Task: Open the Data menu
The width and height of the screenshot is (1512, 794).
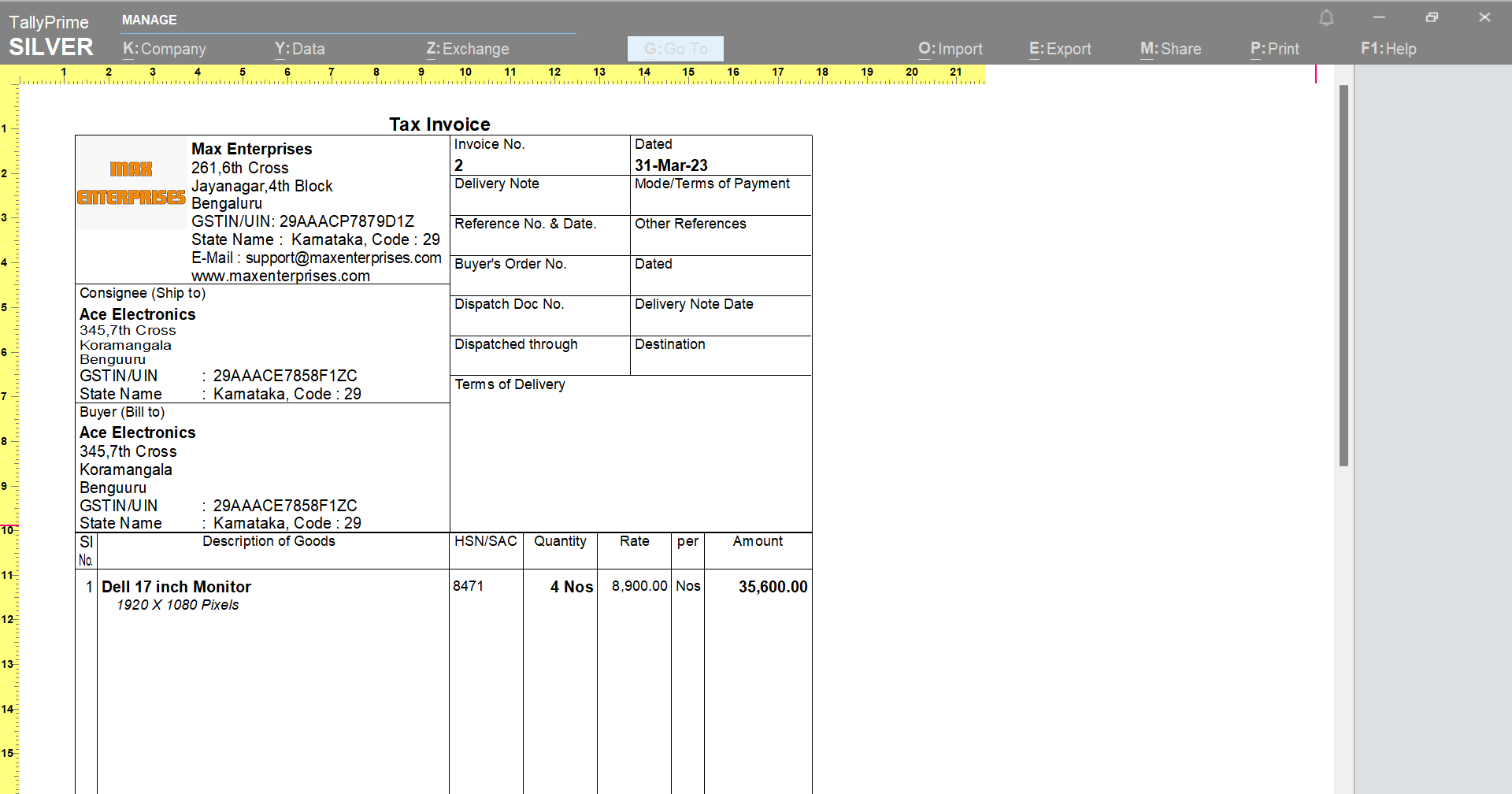Action: pos(299,48)
